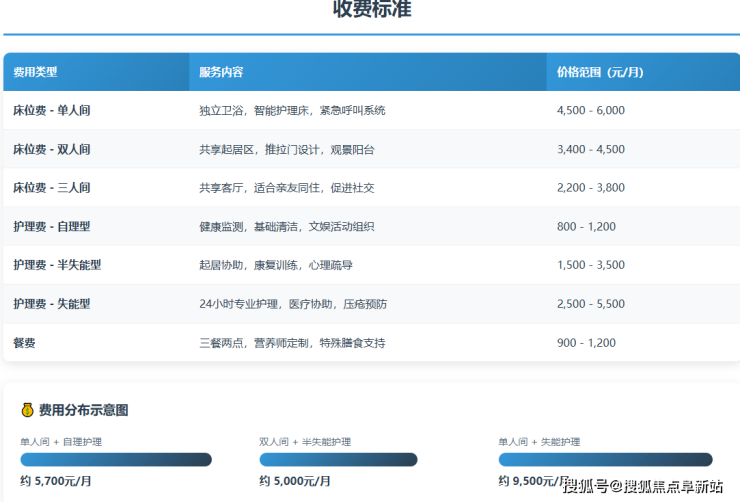Image resolution: width=740 pixels, height=502 pixels.
Task: Click the 单人间 + 失能护理 progress bar
Action: pos(605,460)
